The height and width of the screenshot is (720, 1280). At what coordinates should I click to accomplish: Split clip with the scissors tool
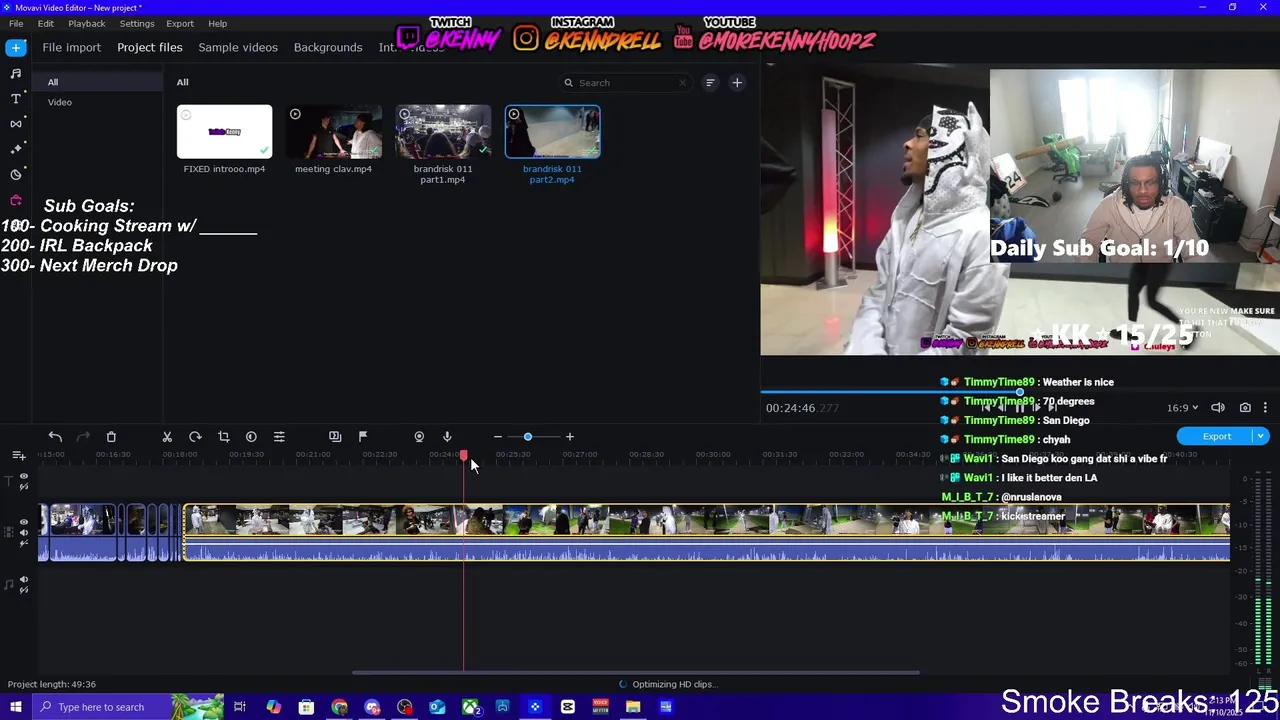click(x=167, y=437)
